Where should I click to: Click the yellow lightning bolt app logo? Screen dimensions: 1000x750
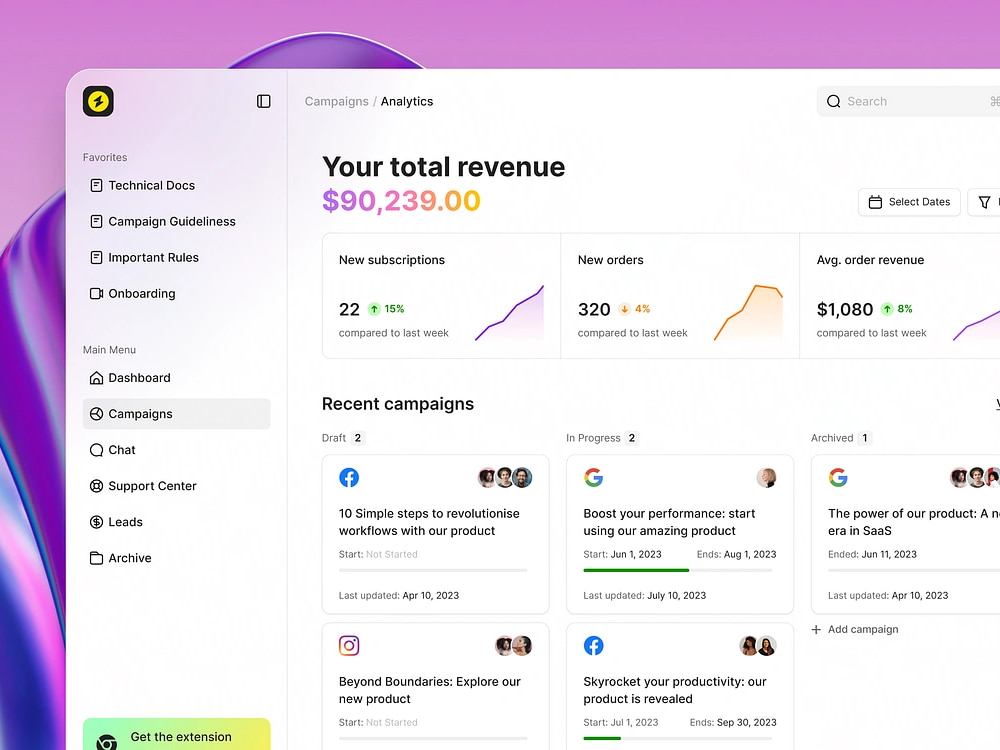coord(98,101)
